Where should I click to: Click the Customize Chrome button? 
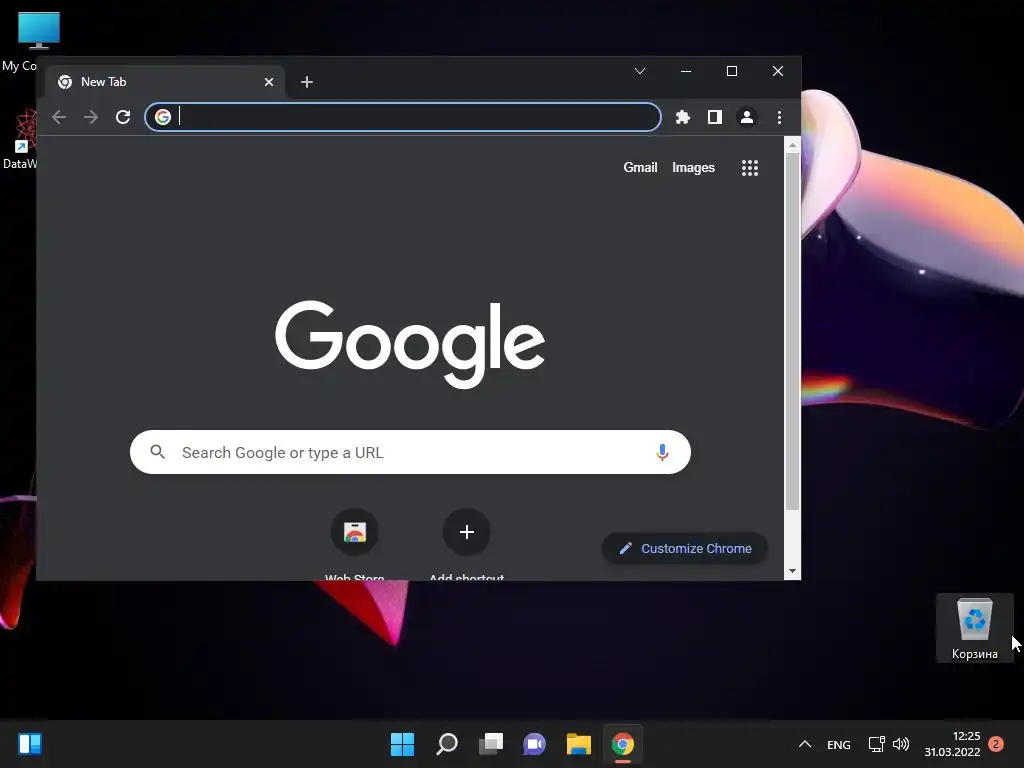pyautogui.click(x=684, y=549)
